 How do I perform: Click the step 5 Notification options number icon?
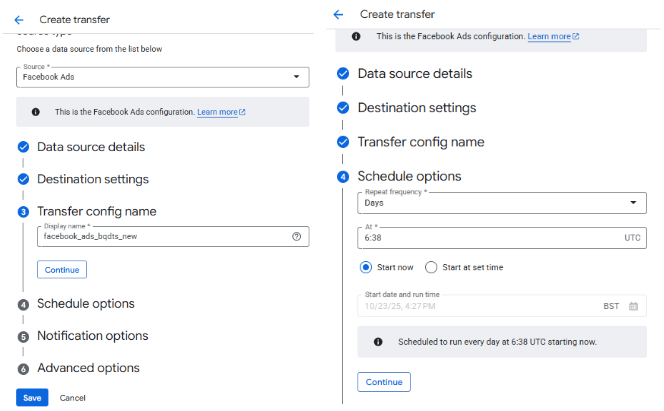tap(23, 337)
